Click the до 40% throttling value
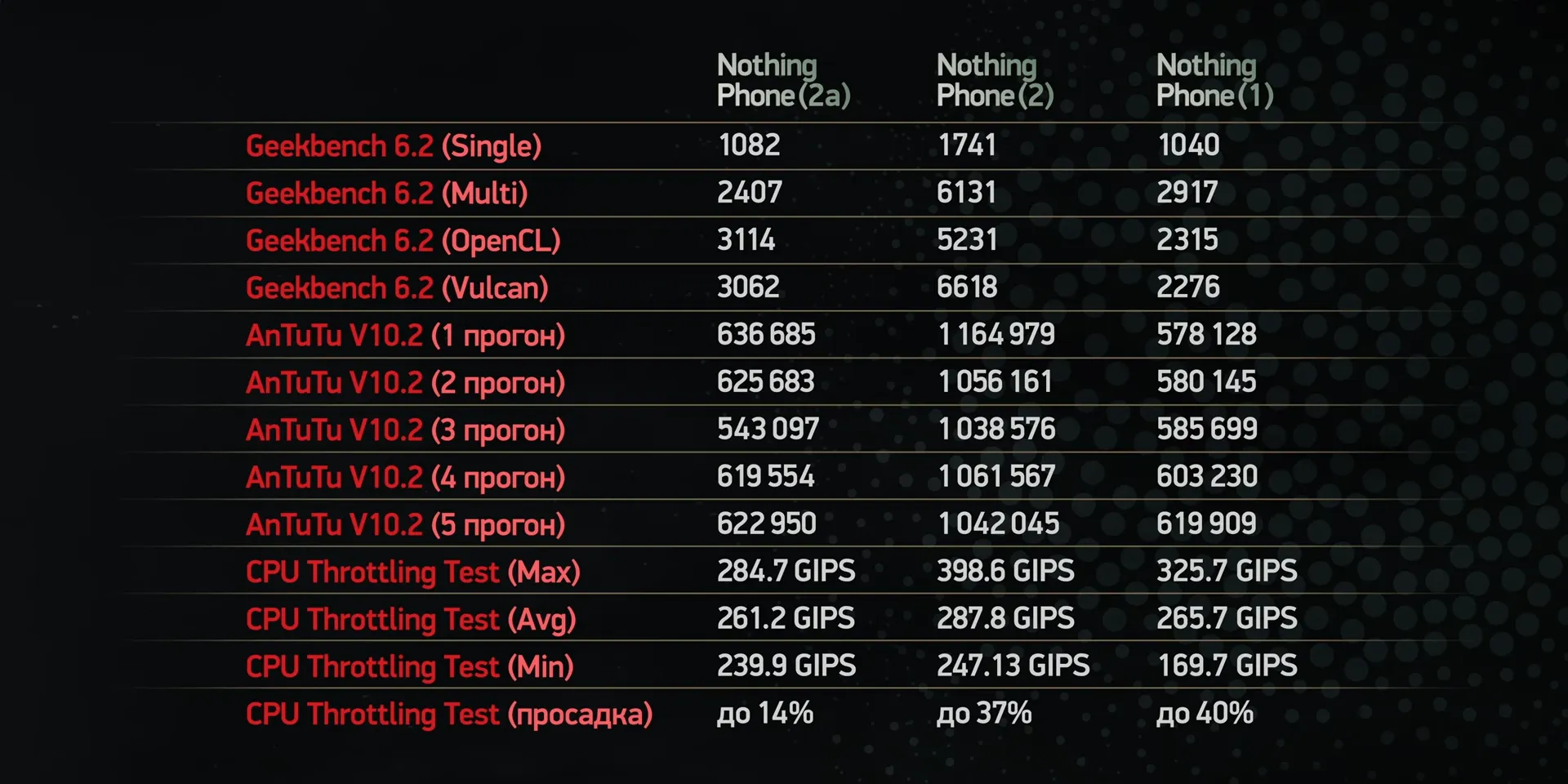 pyautogui.click(x=1205, y=714)
